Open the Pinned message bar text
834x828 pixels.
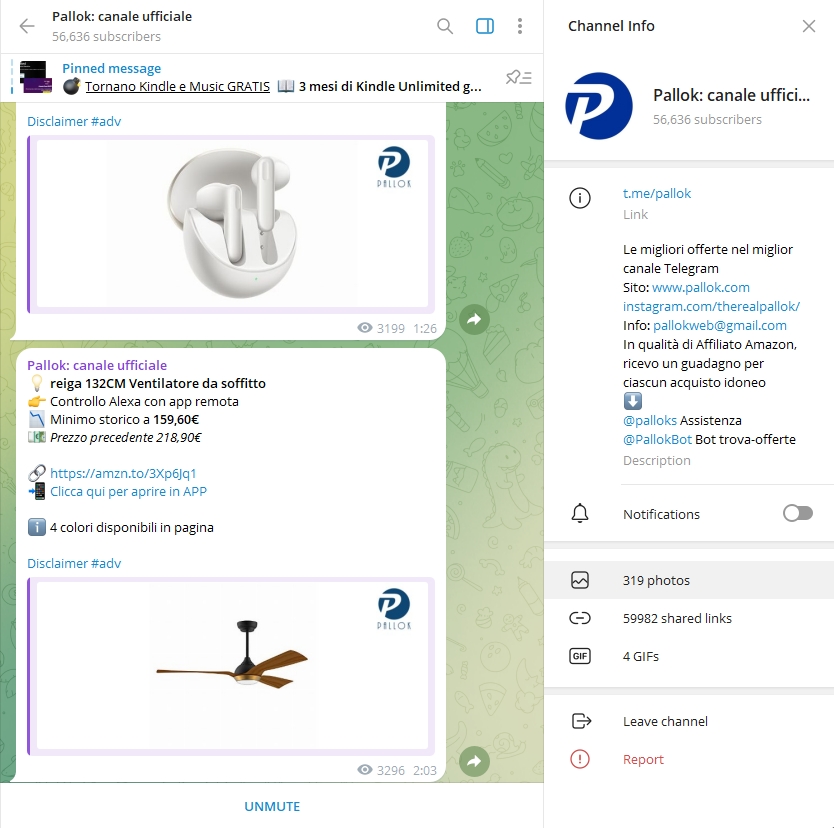tap(271, 78)
